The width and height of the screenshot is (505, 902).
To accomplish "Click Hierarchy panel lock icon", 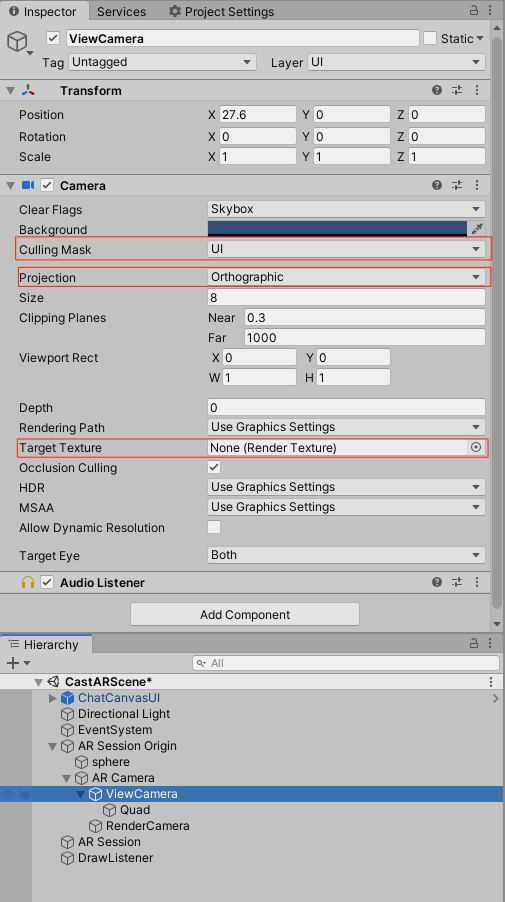I will (474, 643).
